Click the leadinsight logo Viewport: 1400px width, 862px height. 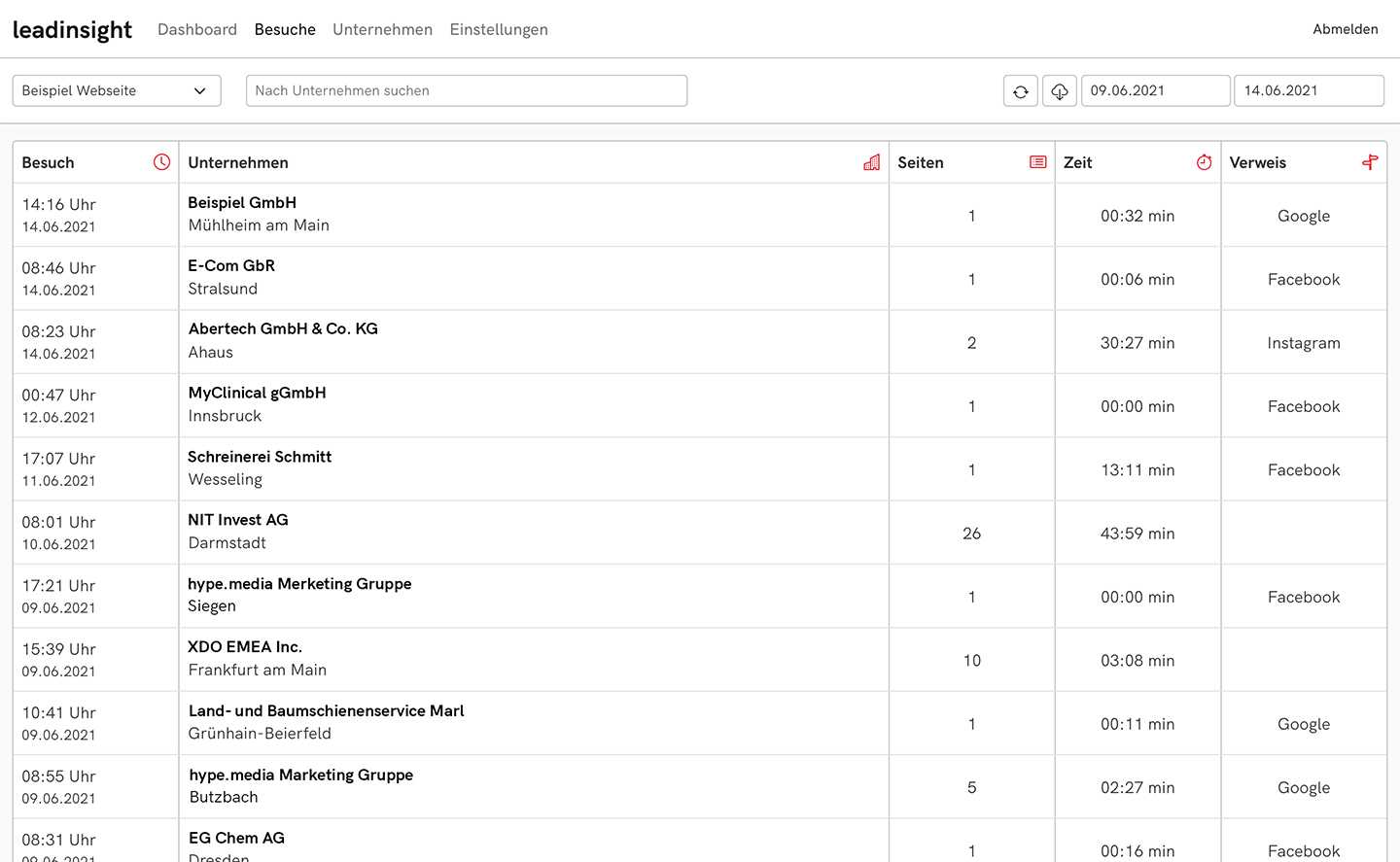click(72, 30)
